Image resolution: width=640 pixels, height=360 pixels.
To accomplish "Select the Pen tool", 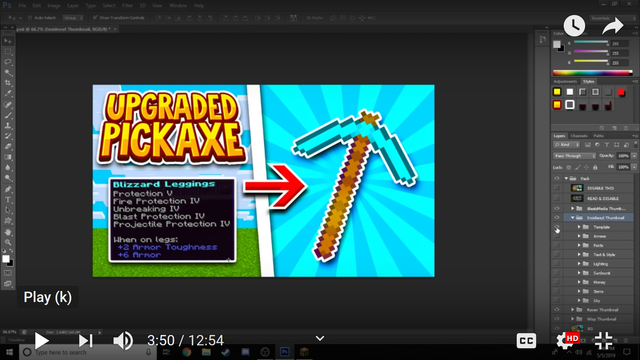I will (8, 189).
